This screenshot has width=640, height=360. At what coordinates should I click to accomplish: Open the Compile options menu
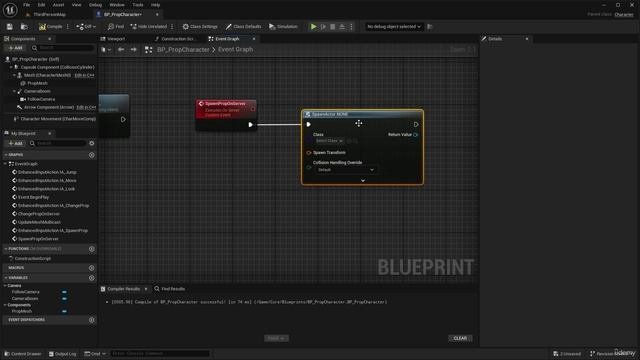click(x=68, y=27)
